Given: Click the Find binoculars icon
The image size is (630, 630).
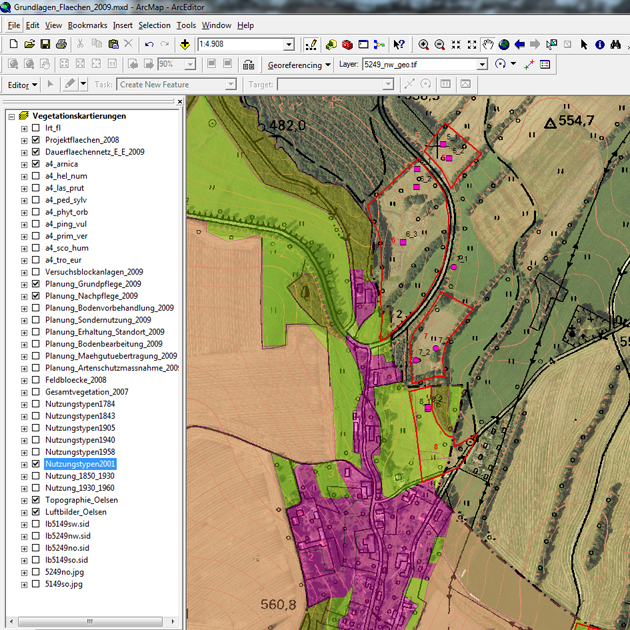Looking at the screenshot, I should tap(616, 44).
